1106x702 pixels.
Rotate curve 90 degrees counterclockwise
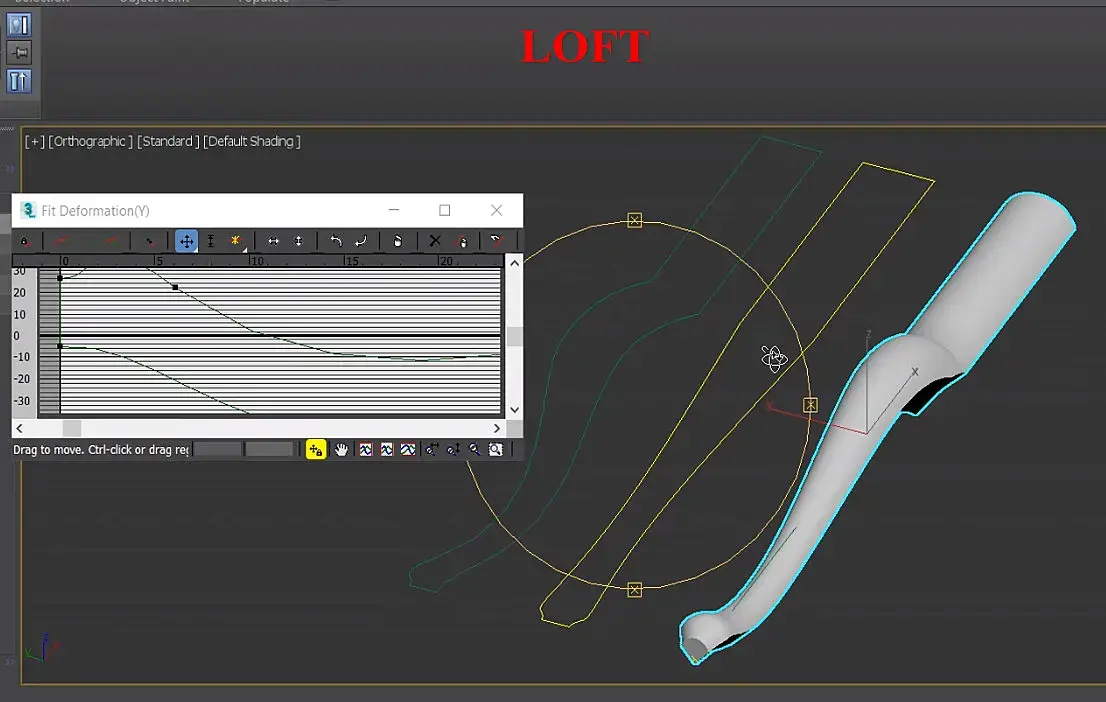[x=336, y=241]
